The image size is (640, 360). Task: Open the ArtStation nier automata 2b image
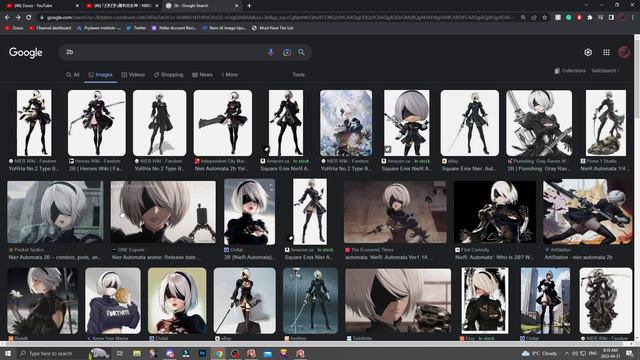click(587, 211)
